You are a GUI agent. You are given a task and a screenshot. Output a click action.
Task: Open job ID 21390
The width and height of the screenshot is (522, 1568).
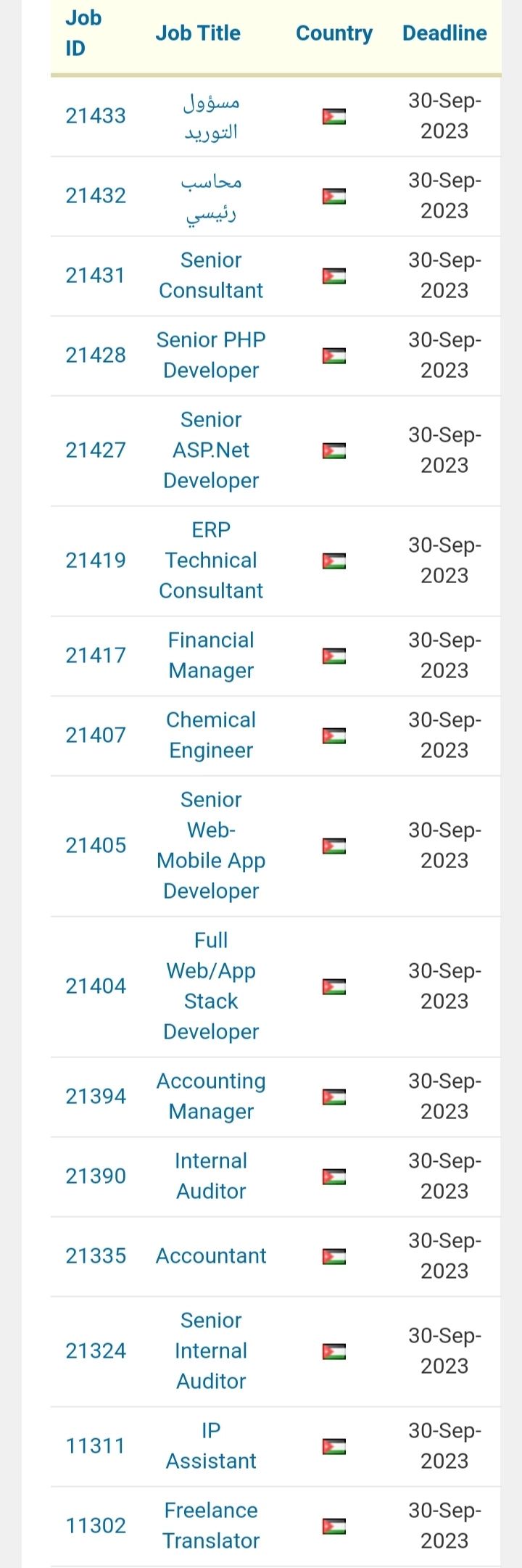point(96,1176)
